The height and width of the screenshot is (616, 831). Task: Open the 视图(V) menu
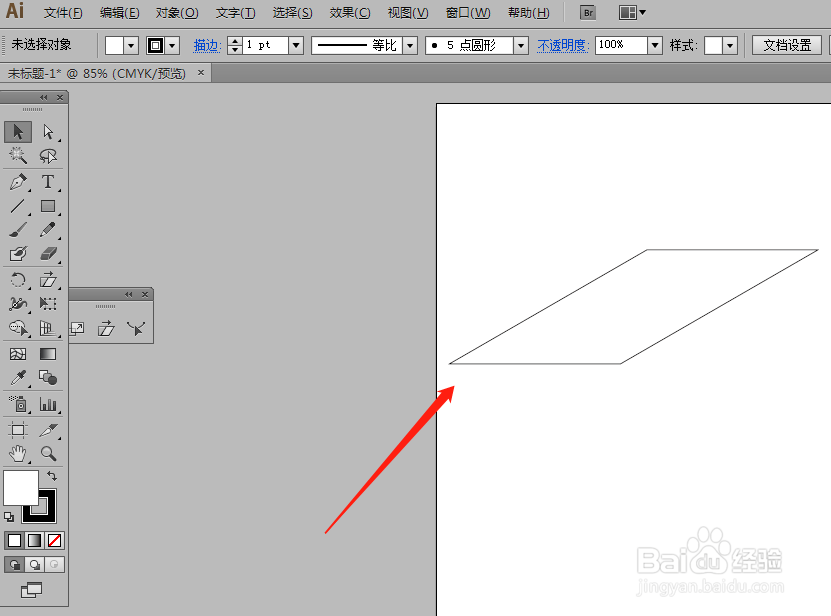click(408, 13)
